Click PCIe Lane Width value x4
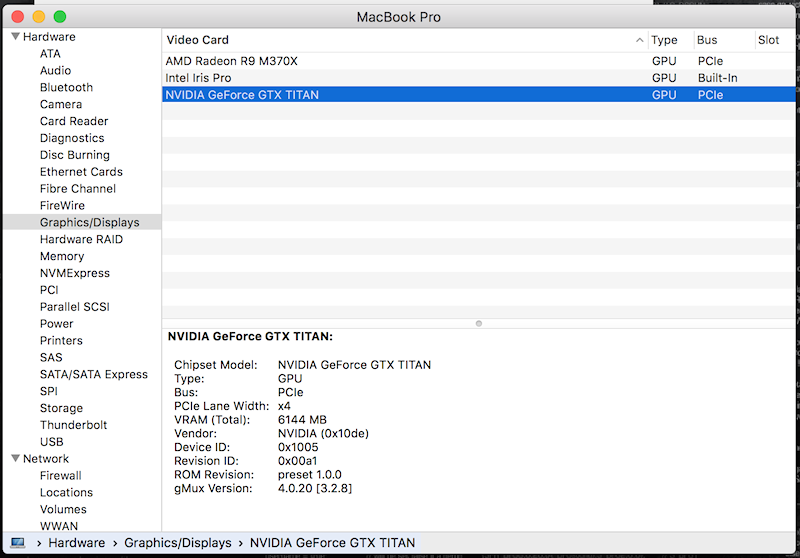 coord(284,406)
